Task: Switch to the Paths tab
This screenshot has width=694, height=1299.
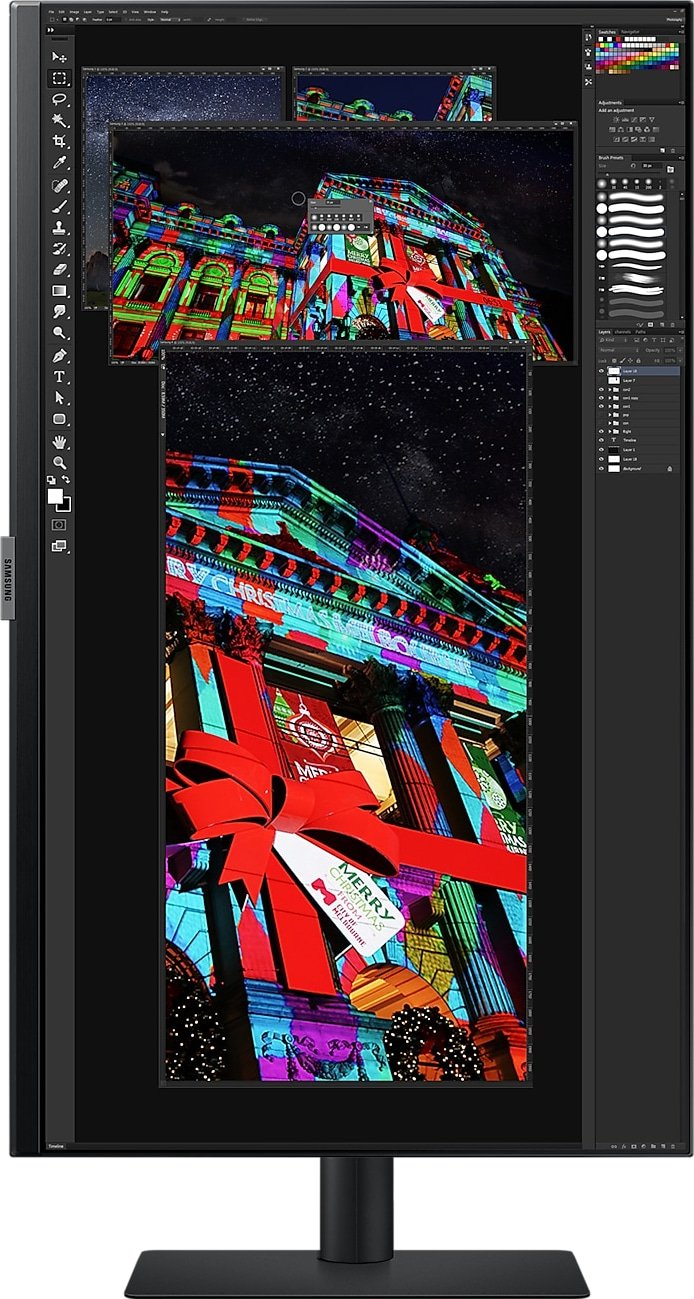Action: [641, 332]
